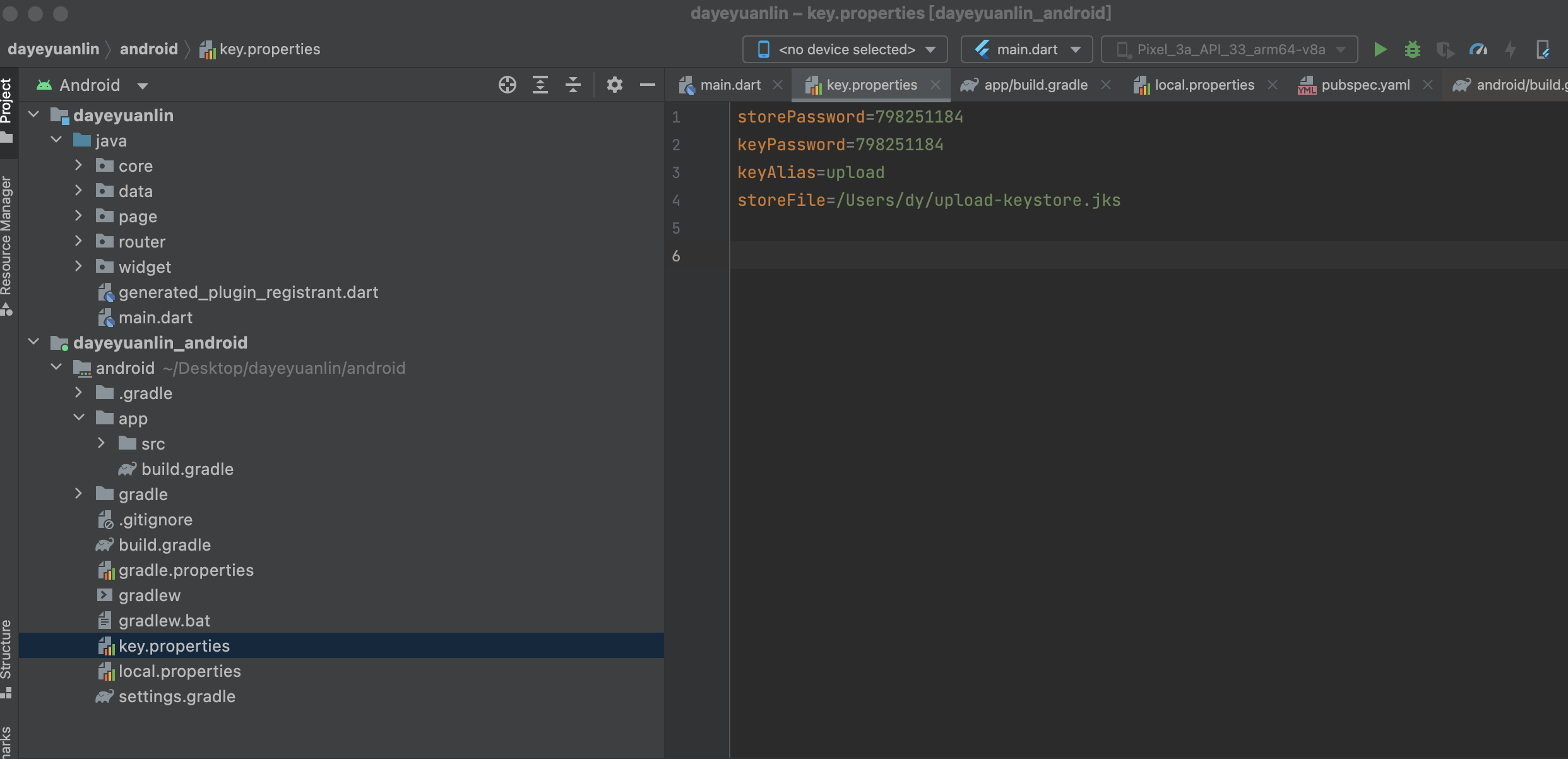
Task: Run the app with green play button
Action: pyautogui.click(x=1380, y=49)
